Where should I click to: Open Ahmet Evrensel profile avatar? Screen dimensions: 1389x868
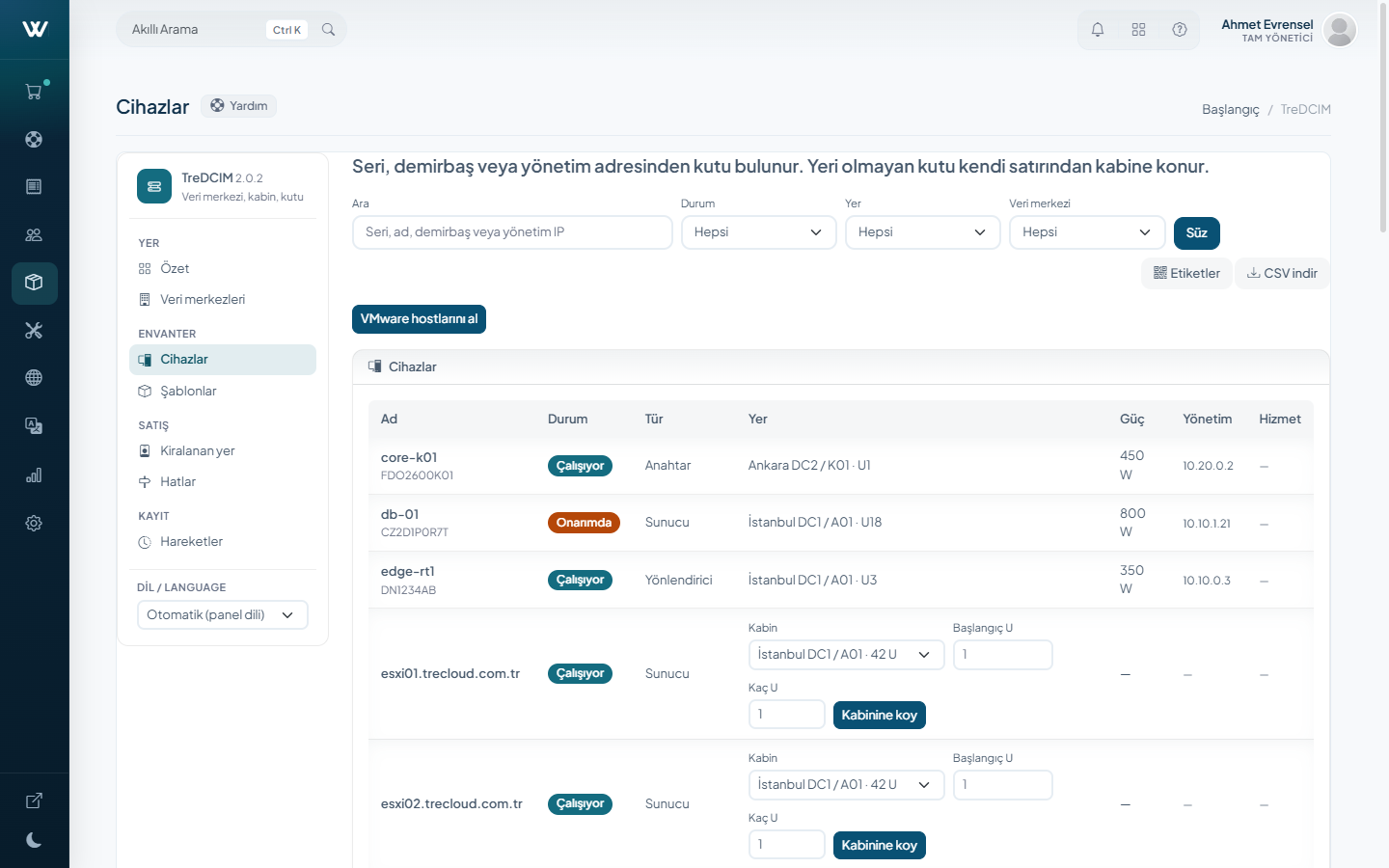[1340, 30]
